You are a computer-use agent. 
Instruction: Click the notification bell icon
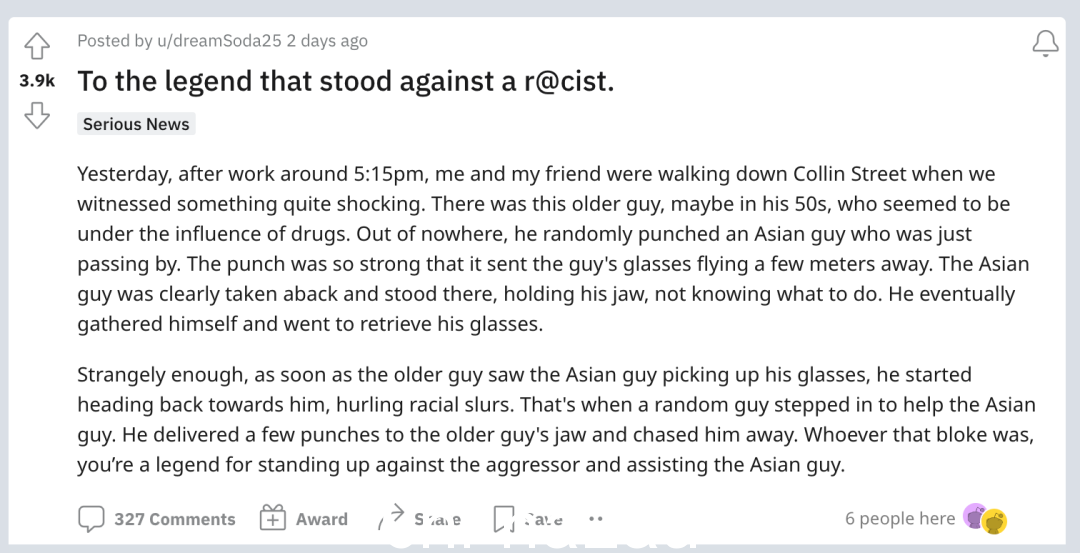tap(1045, 43)
